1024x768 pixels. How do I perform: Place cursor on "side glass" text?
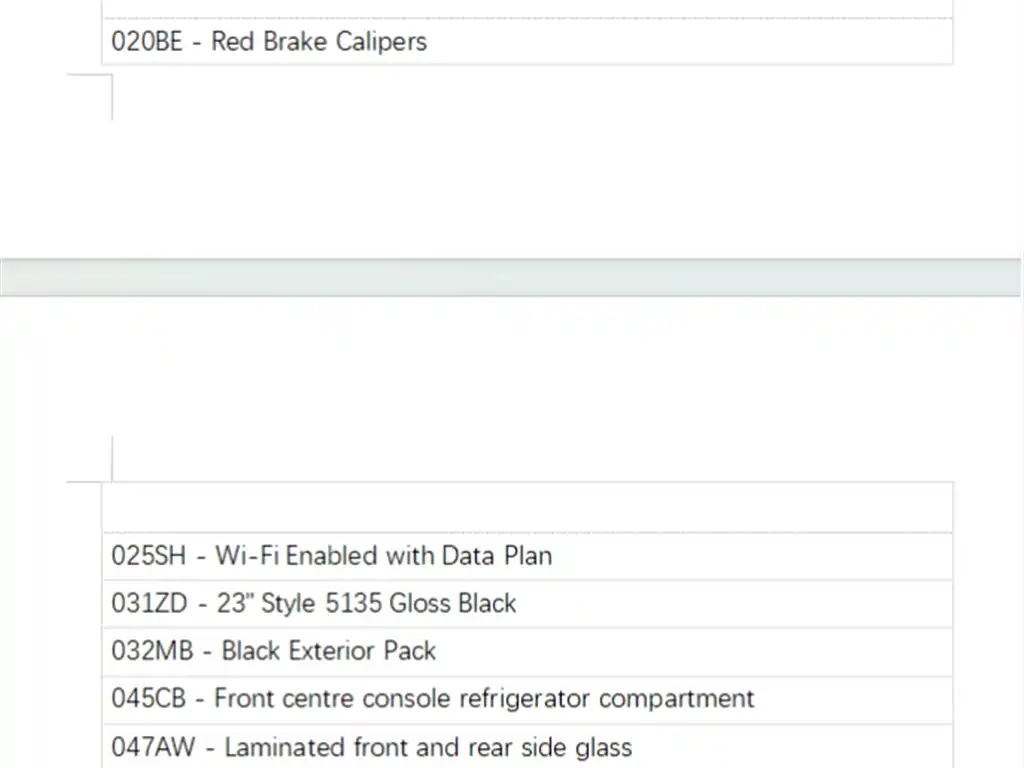click(x=582, y=747)
